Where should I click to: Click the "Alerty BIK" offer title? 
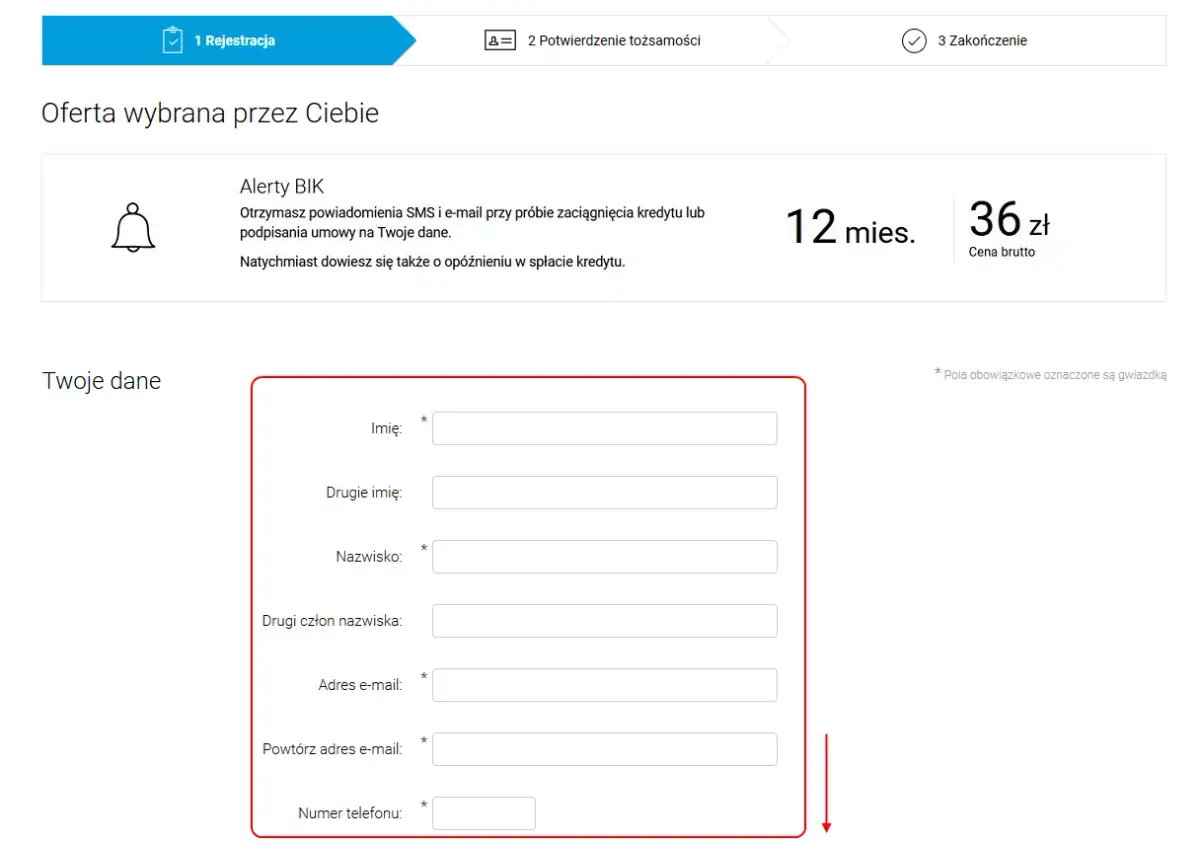coord(282,186)
